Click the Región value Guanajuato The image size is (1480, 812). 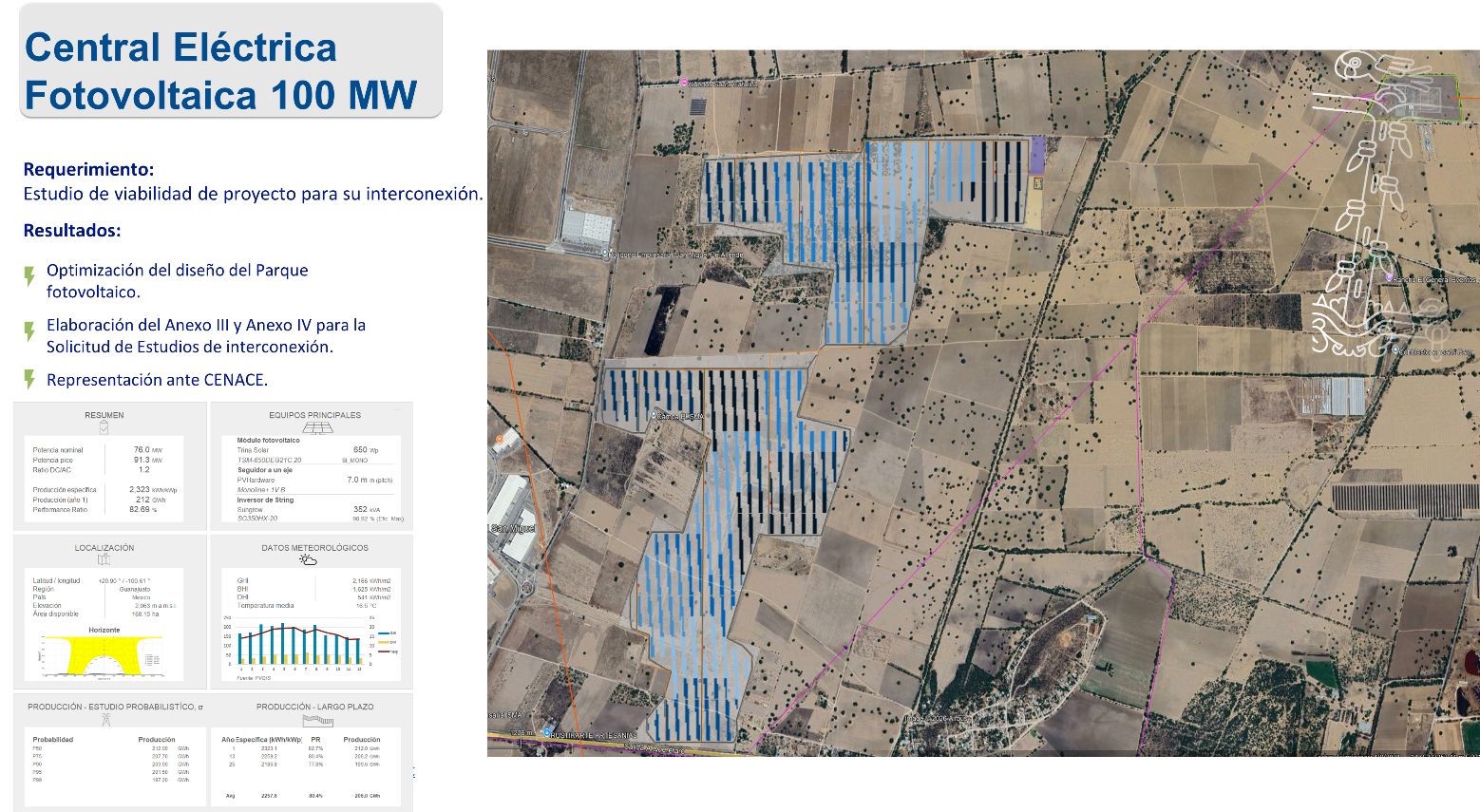click(x=135, y=589)
